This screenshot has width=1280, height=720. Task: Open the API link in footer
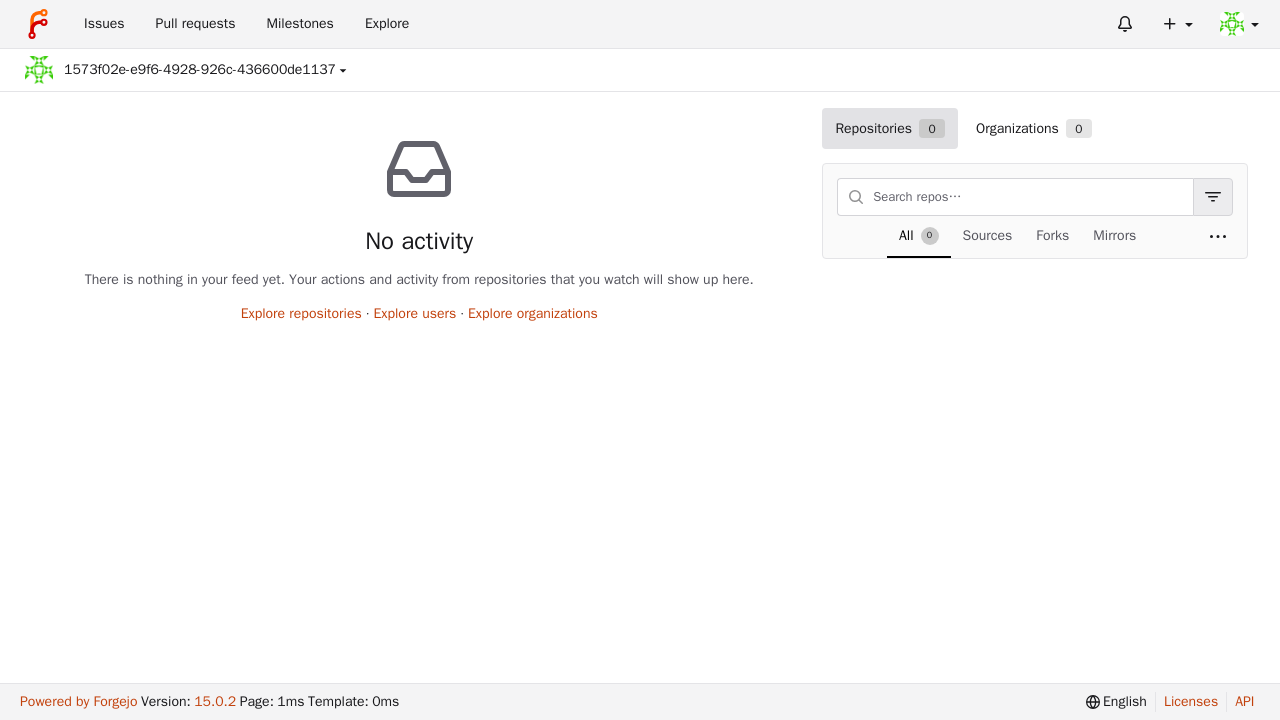pyautogui.click(x=1244, y=702)
